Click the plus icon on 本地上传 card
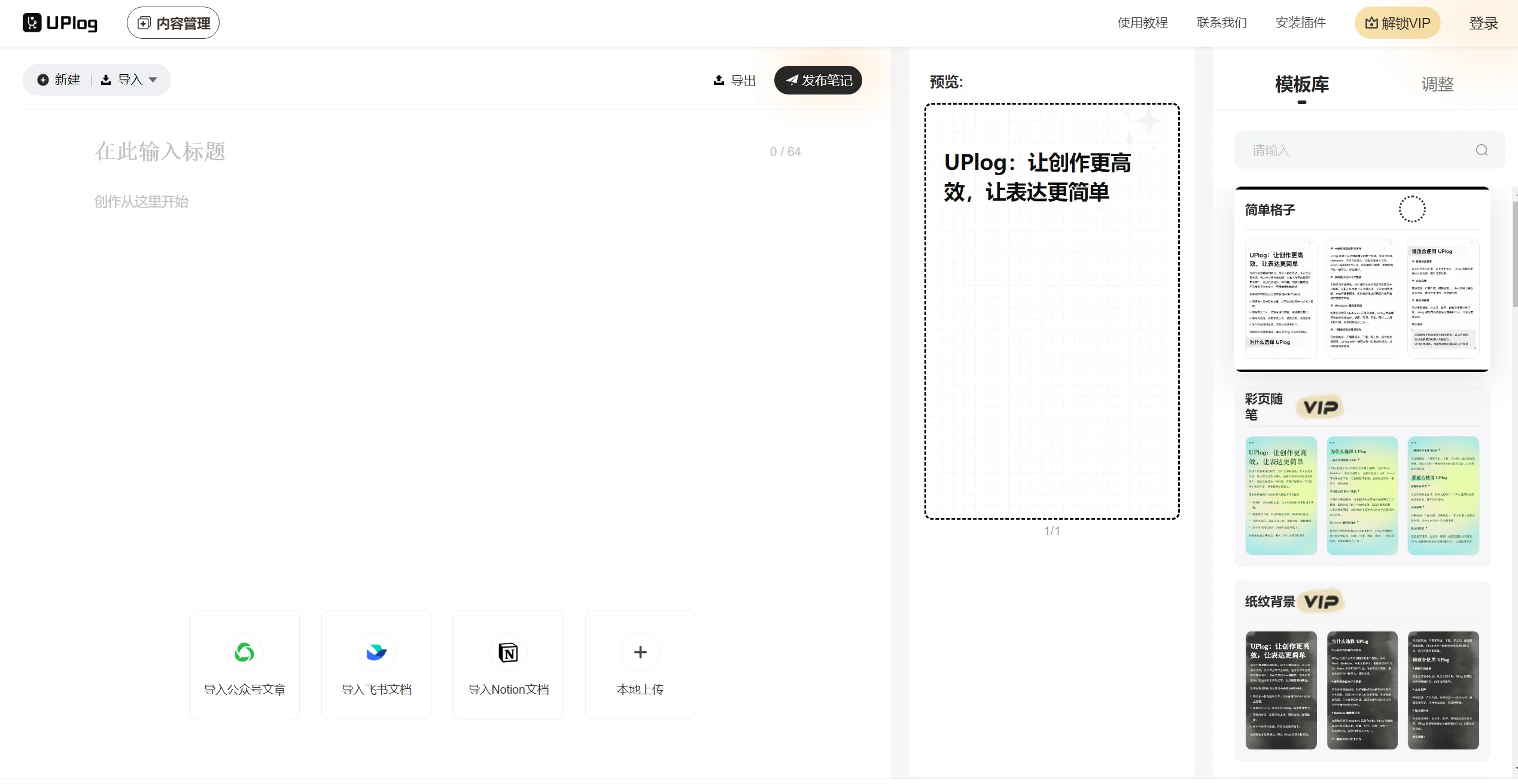This screenshot has width=1518, height=784. click(x=640, y=652)
